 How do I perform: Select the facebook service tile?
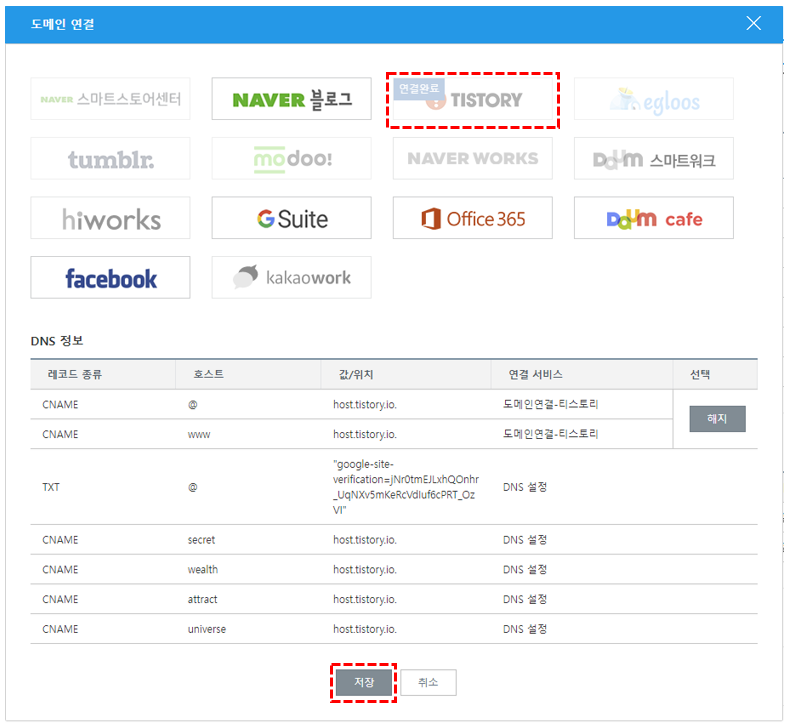[110, 277]
